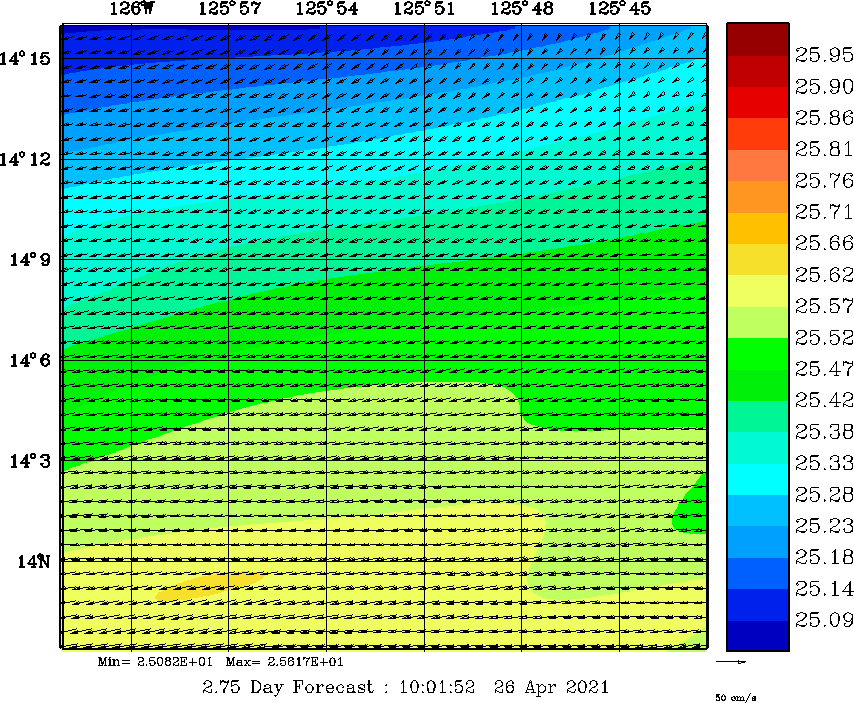Image resolution: width=854 pixels, height=703 pixels.
Task: Click the 2.75 Day Forecast title text
Action: click(x=405, y=687)
